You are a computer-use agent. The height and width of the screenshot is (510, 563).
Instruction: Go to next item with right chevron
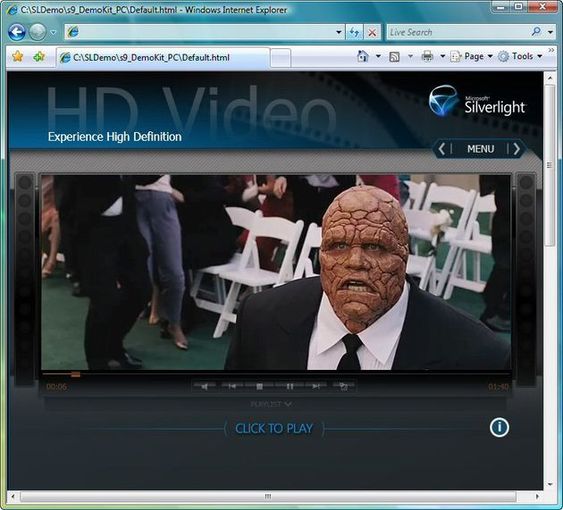click(x=516, y=149)
